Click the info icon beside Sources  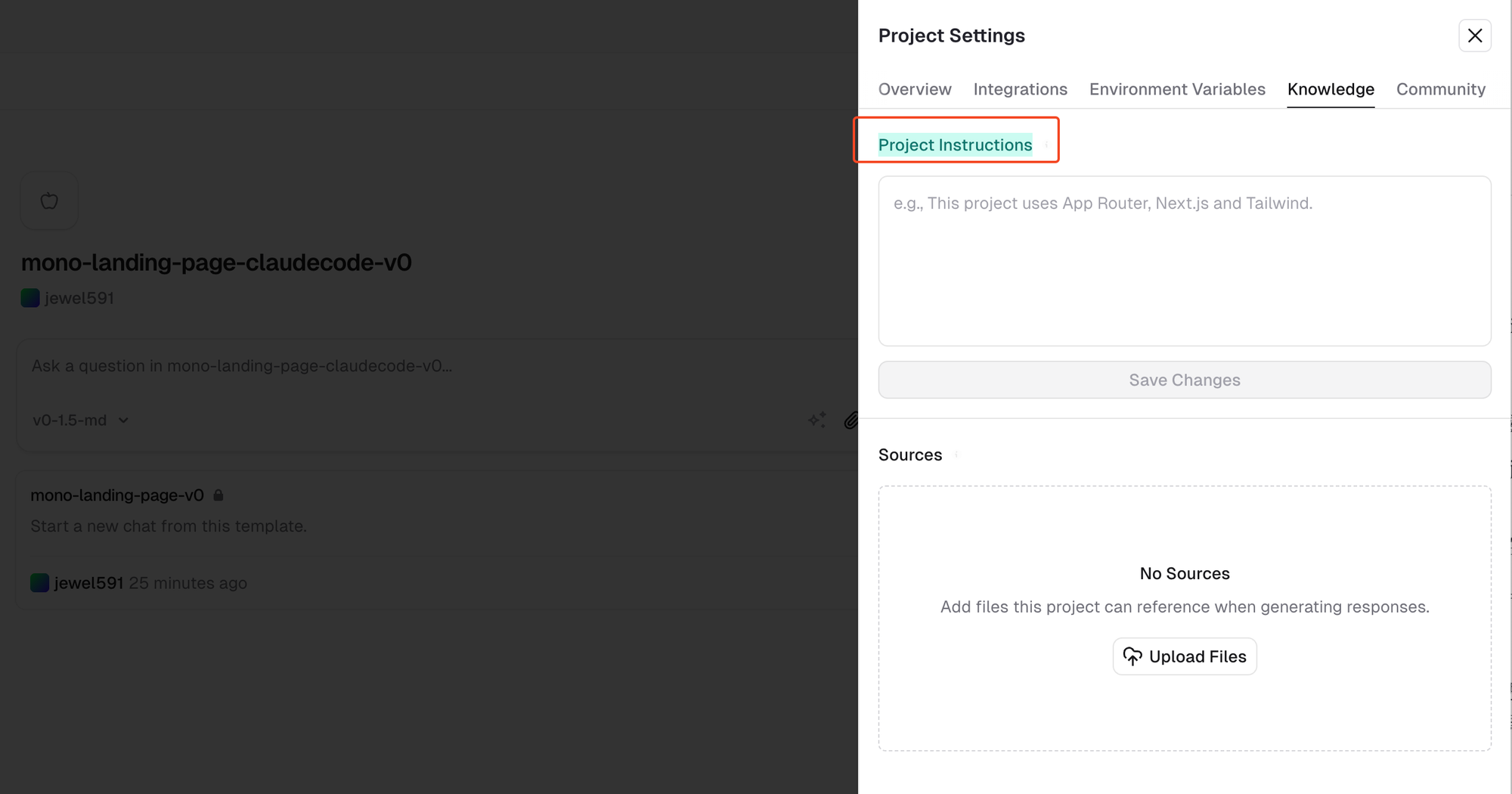(956, 454)
